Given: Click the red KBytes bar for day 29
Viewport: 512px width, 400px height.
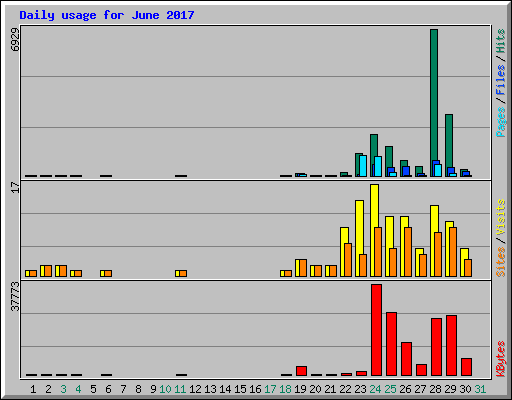Looking at the screenshot, I should pyautogui.click(x=451, y=346).
